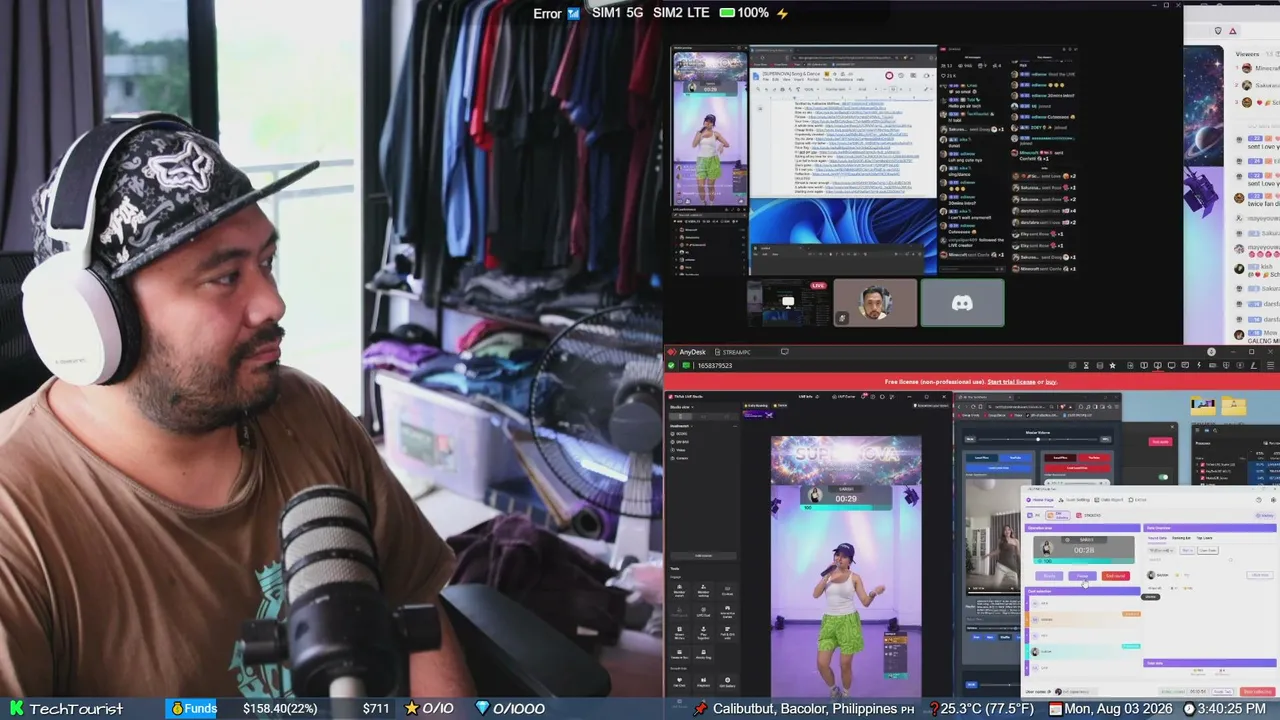Viewport: 1280px width, 720px height.
Task: Open the Room Setting tab
Action: coord(1076,500)
